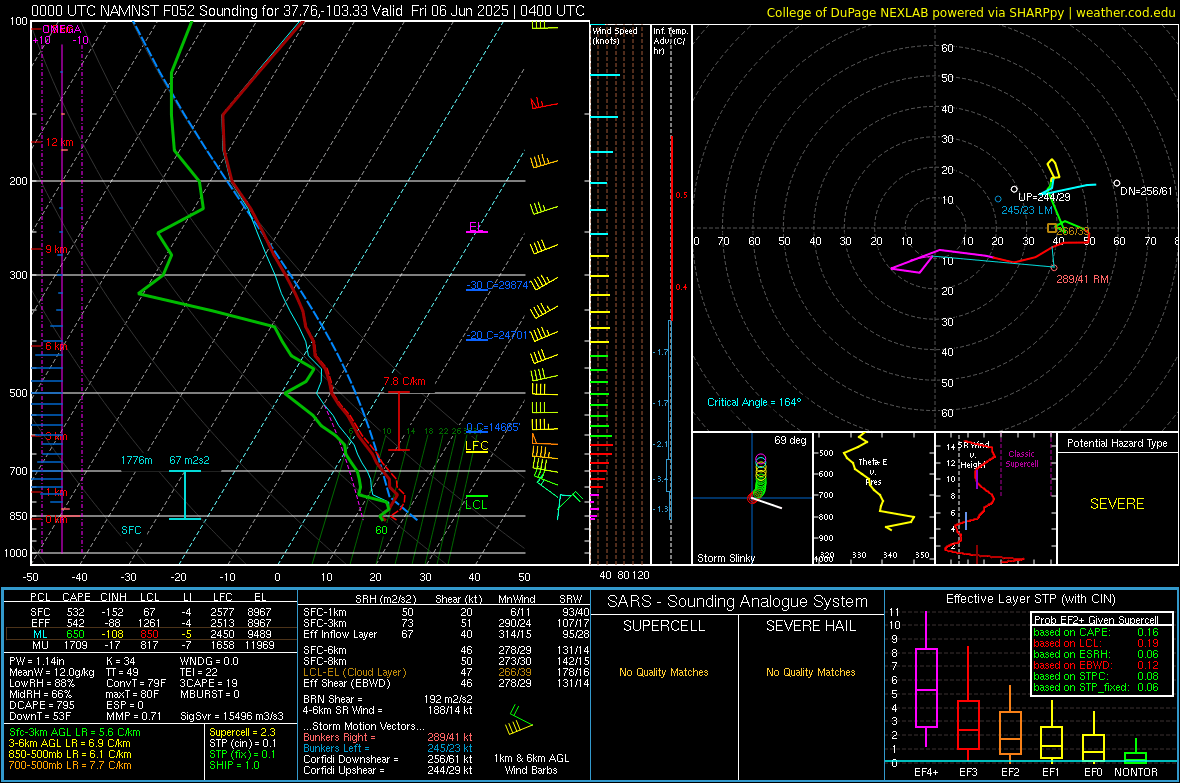
Task: Click the DCAPE = 795 value
Action: pos(41,705)
